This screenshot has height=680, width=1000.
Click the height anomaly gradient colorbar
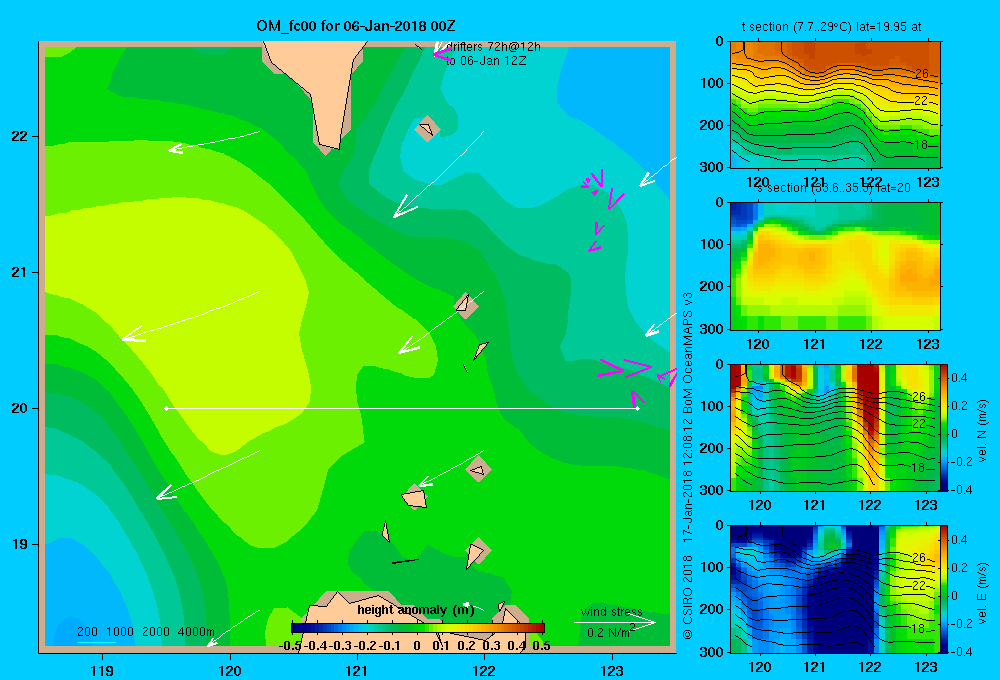point(418,627)
